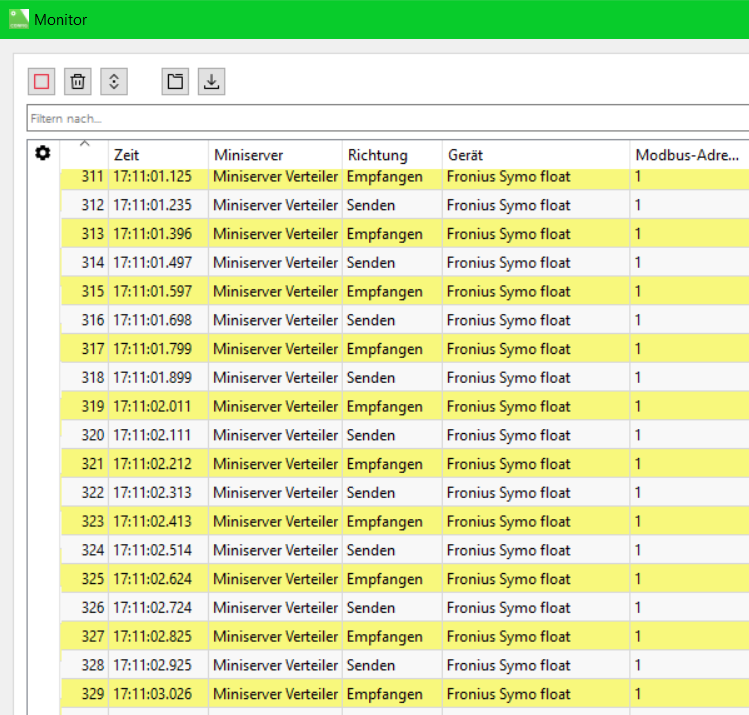Click 'Empfangen' in row 319

pos(385,406)
